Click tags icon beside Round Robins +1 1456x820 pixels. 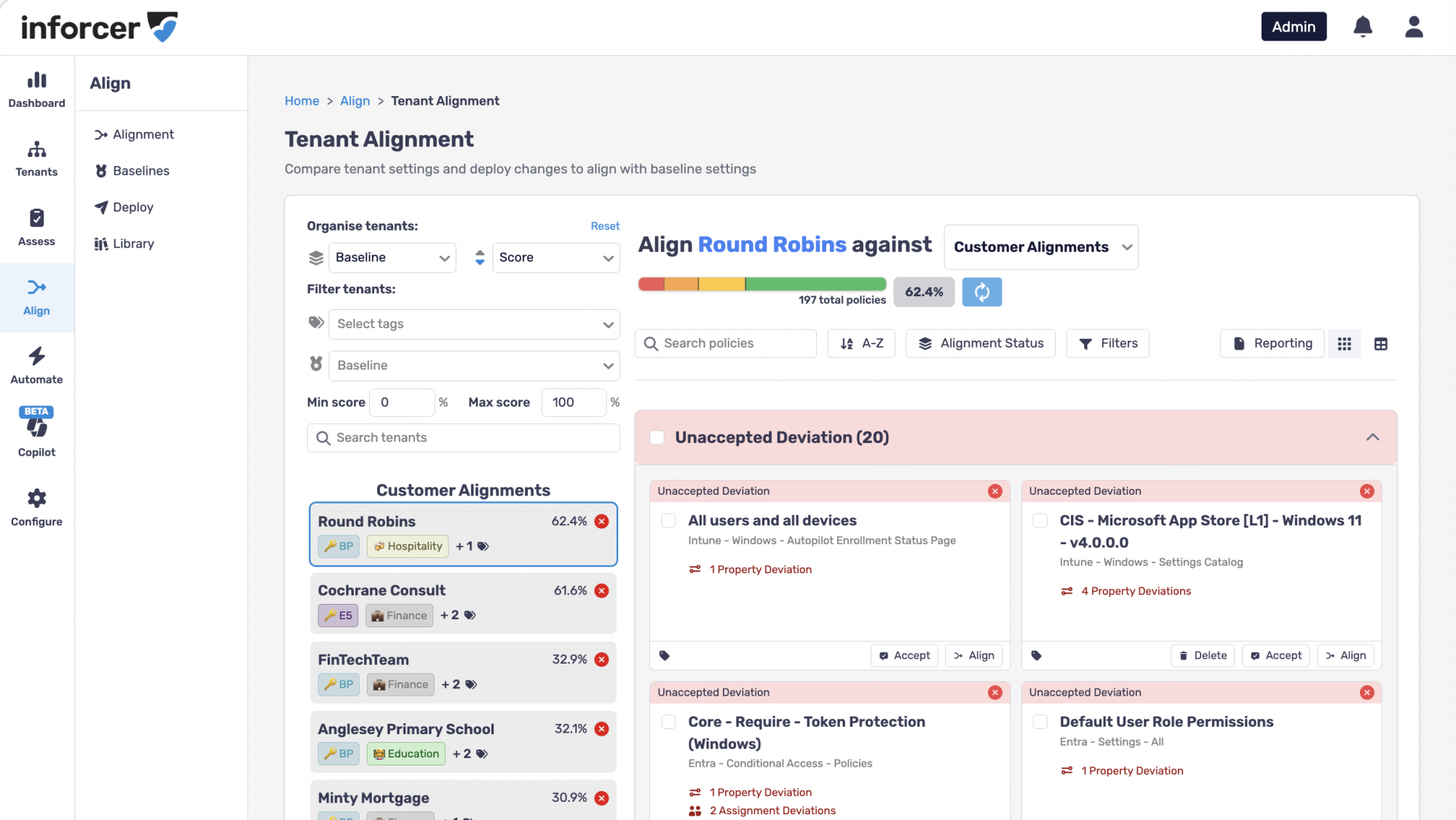pos(483,546)
